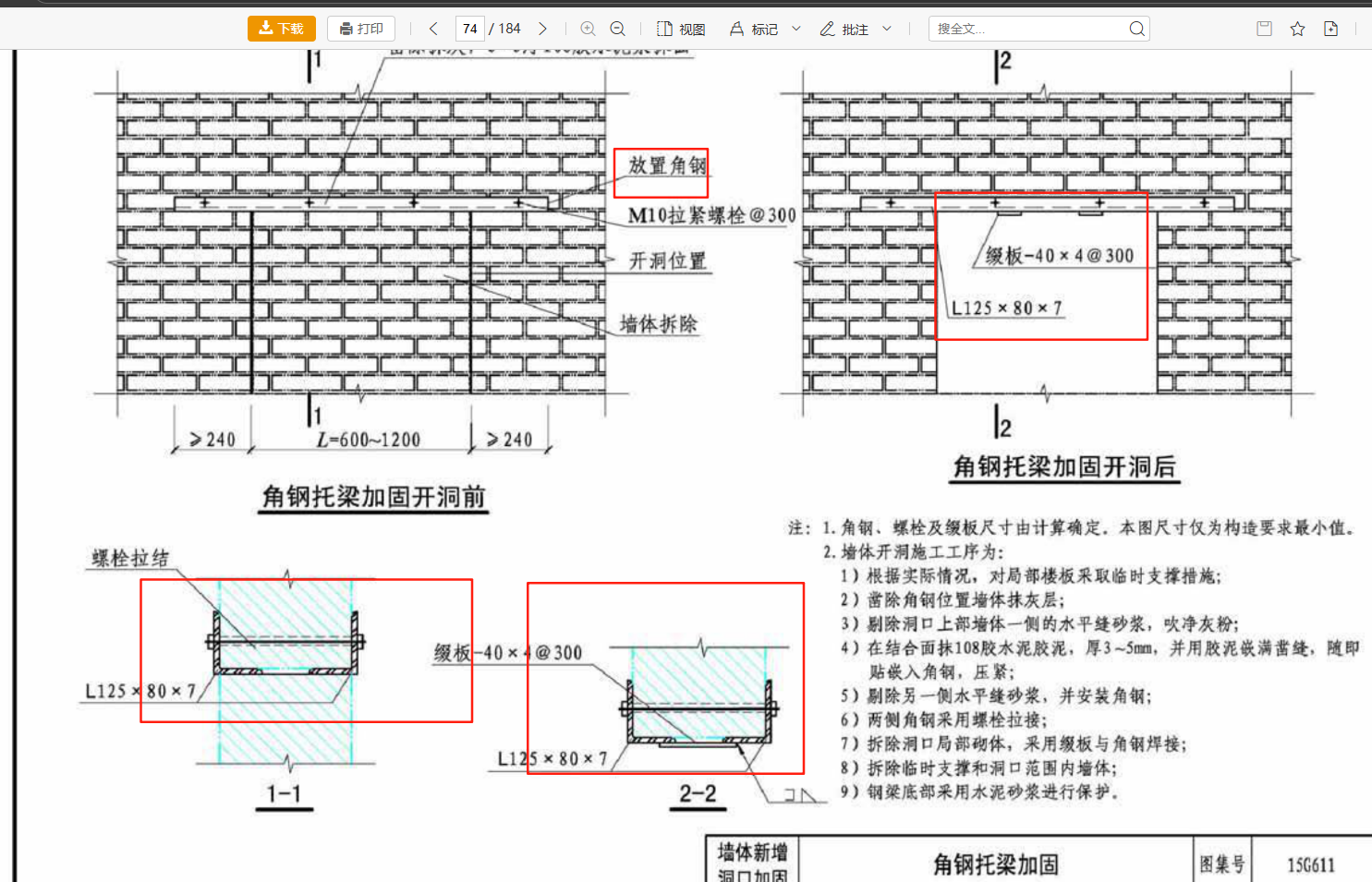The width and height of the screenshot is (1372, 882).
Task: Click the total pages text '/ 184'
Action: 504,29
